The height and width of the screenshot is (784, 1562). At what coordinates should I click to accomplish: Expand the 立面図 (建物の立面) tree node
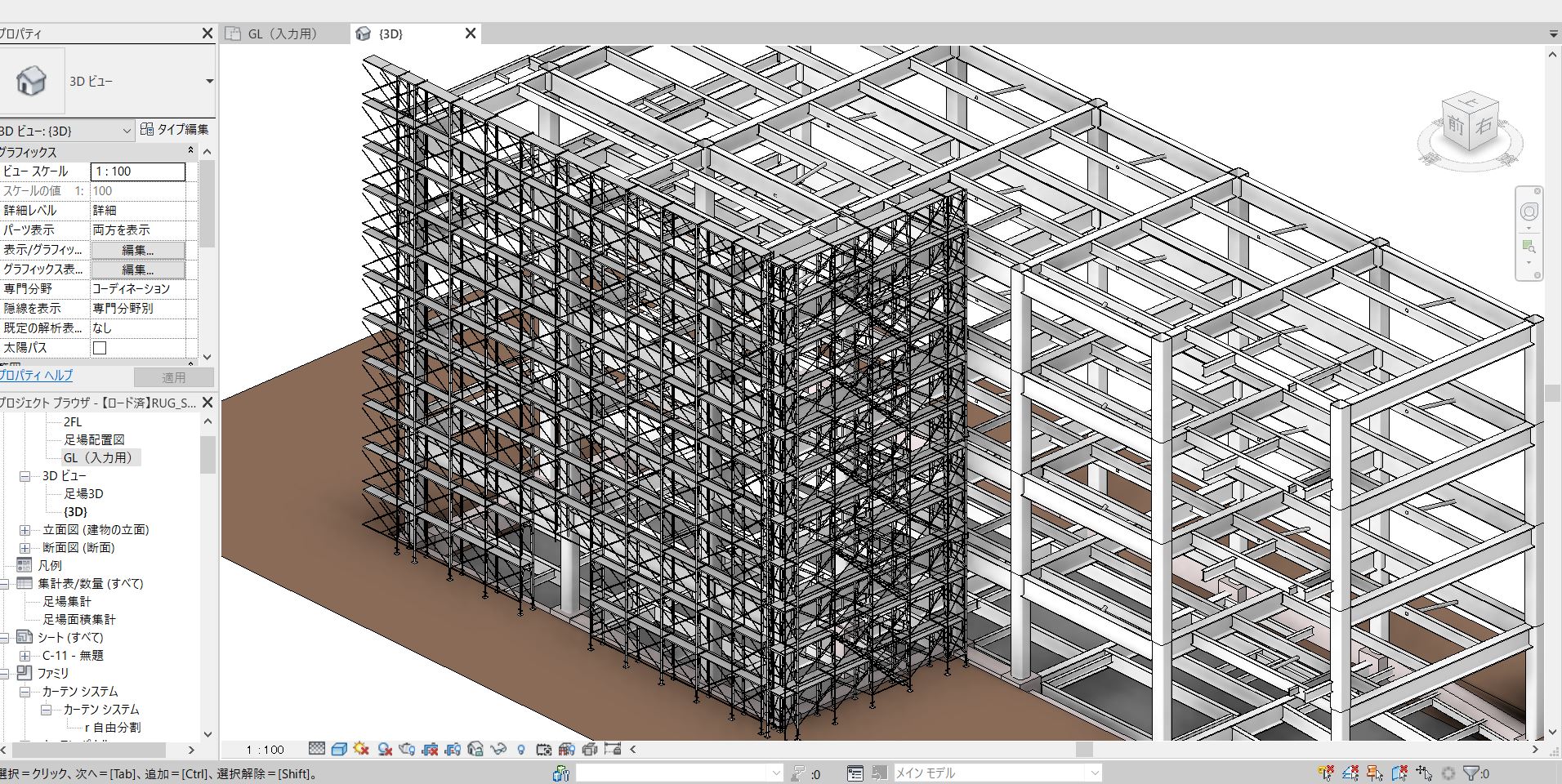tap(25, 530)
